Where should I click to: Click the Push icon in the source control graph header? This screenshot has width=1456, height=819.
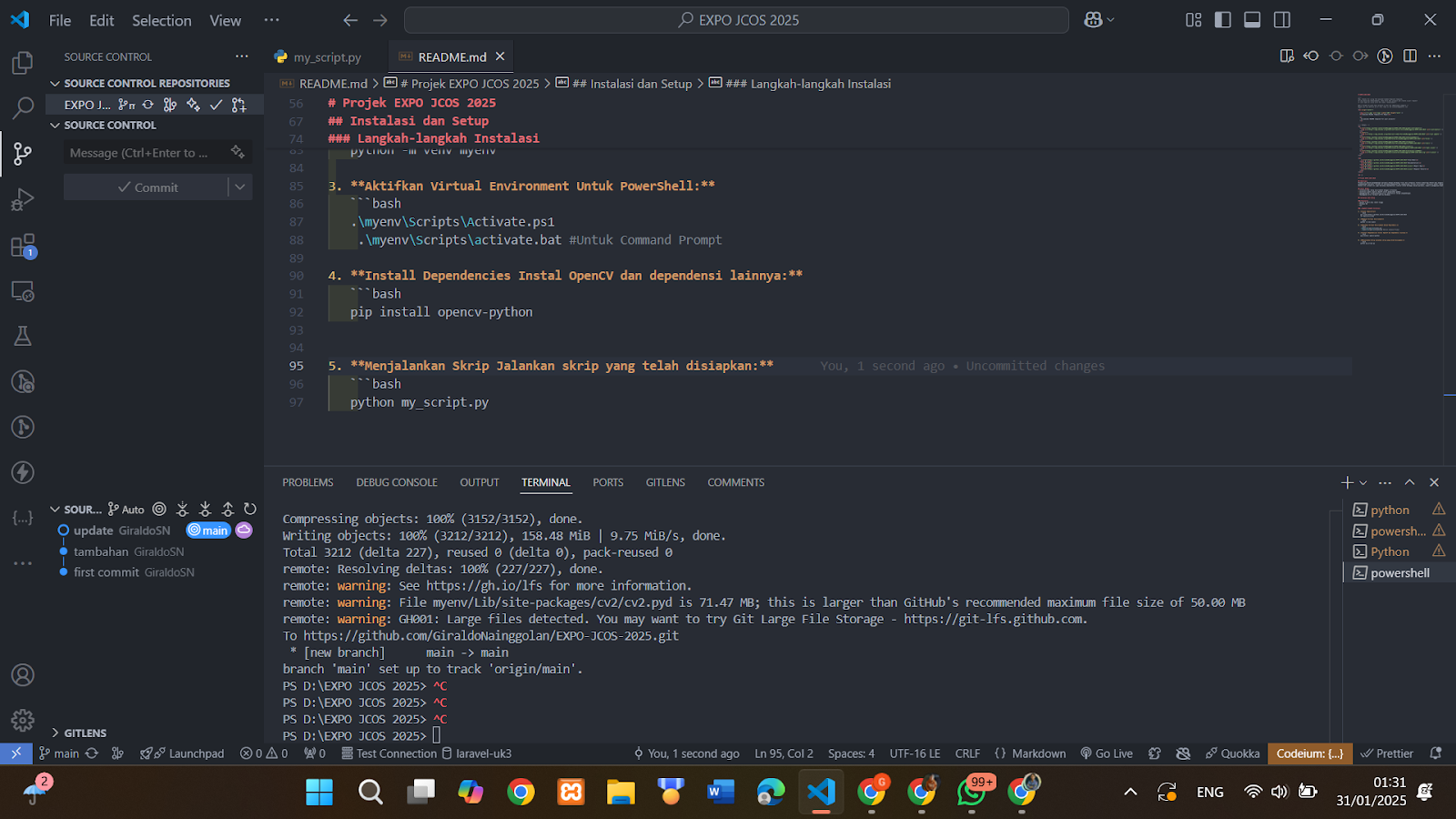click(x=227, y=509)
